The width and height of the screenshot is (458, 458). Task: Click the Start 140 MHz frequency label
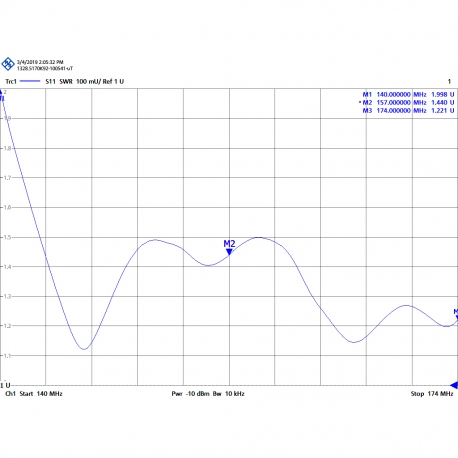(x=41, y=394)
